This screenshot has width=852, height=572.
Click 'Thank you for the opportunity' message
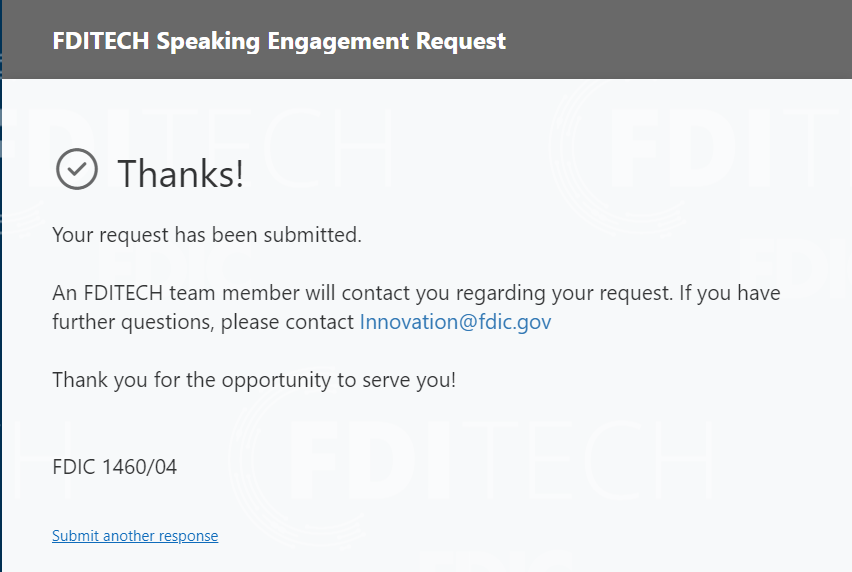click(254, 380)
